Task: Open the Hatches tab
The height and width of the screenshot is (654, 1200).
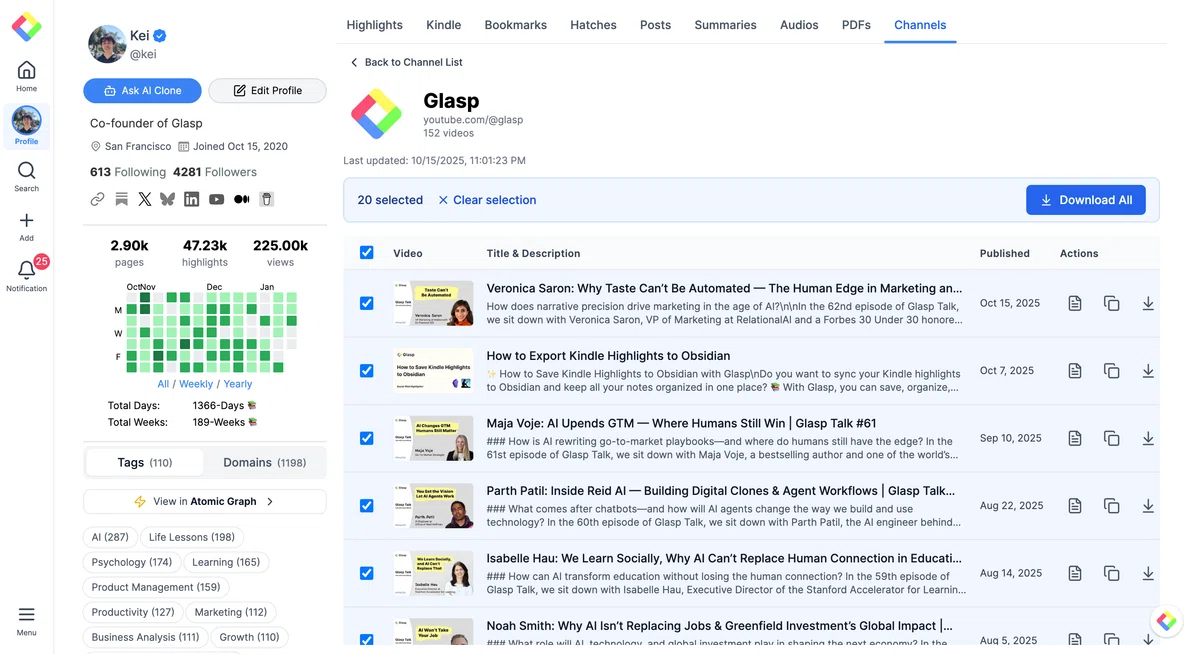Action: point(594,25)
